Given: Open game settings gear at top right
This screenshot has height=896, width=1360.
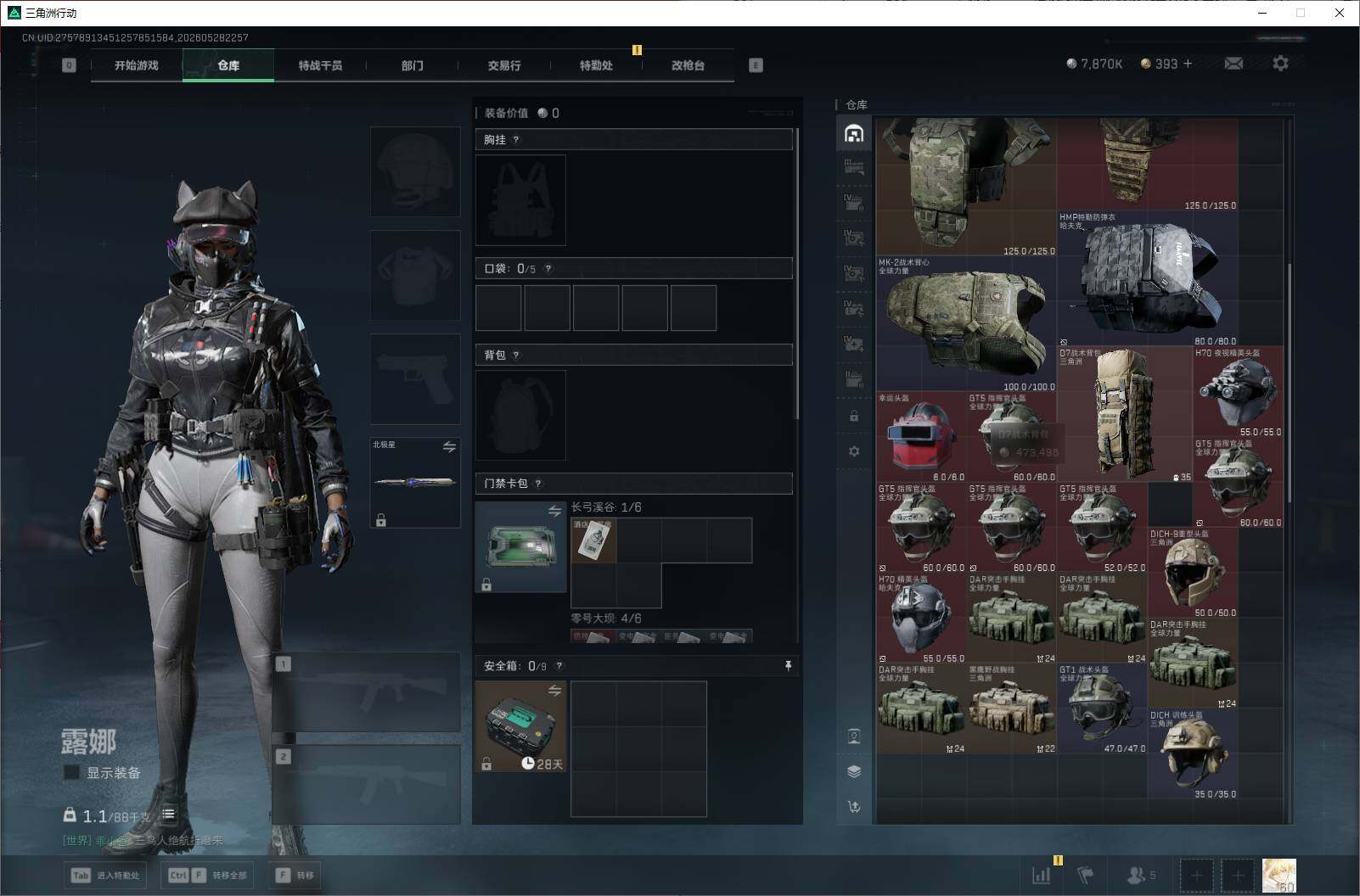Looking at the screenshot, I should 1280,64.
